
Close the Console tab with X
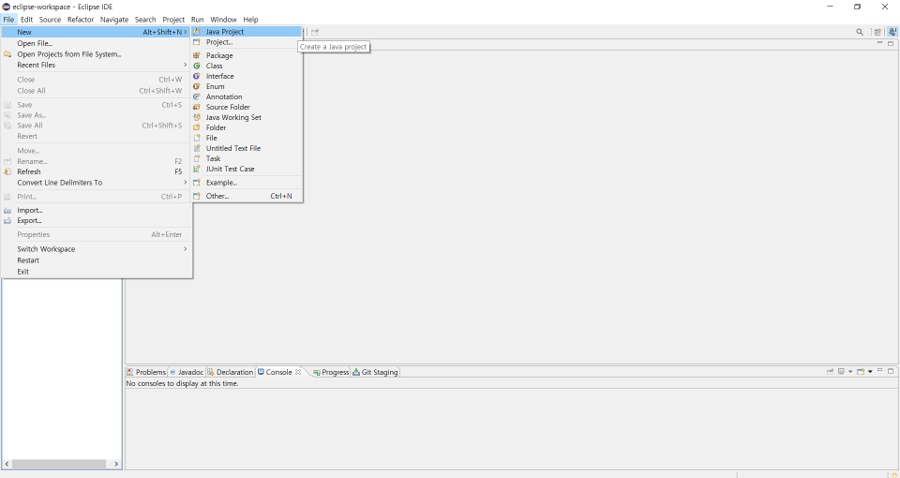point(298,372)
